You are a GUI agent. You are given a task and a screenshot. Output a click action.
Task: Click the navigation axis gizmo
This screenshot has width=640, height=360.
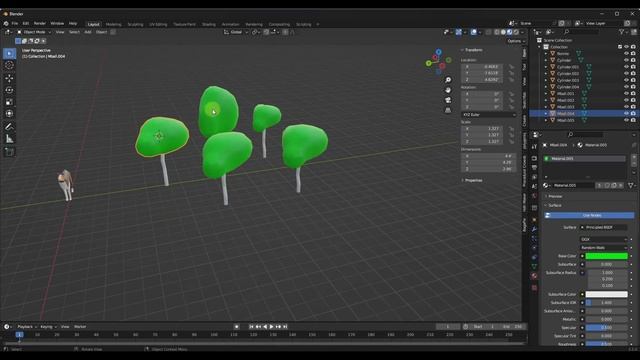pos(438,62)
